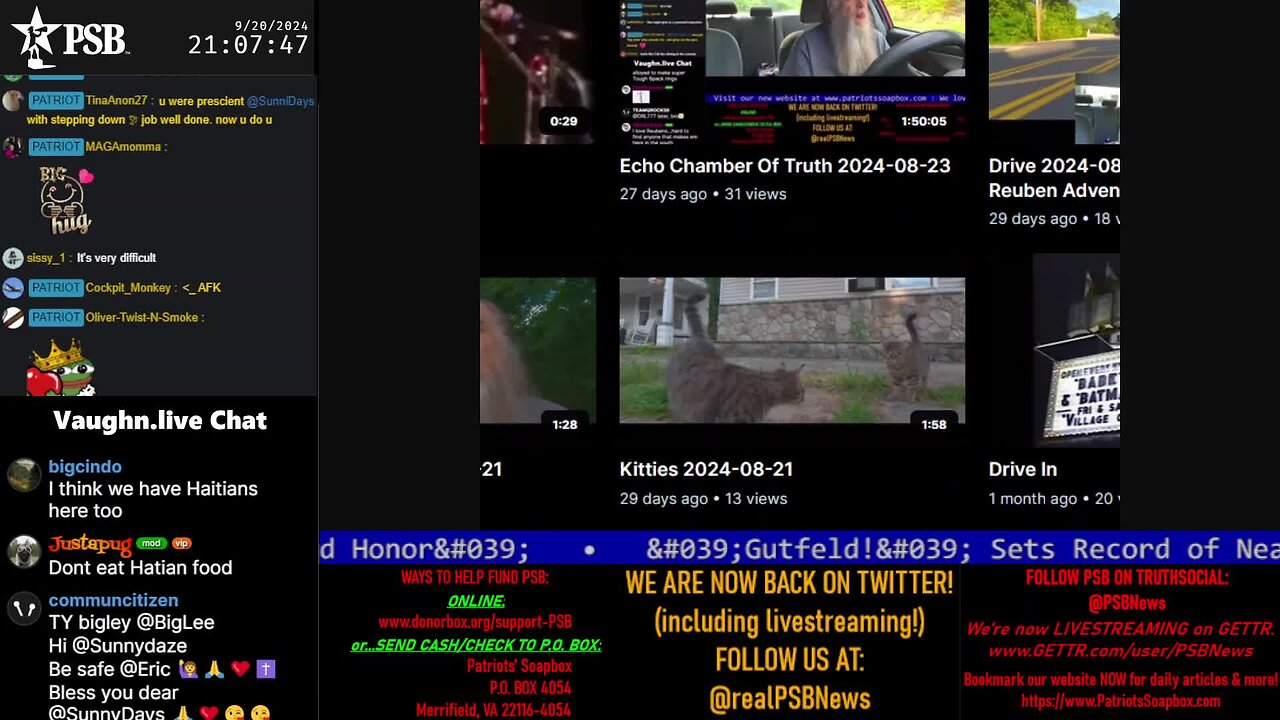Click username bigcindo in Vaughn.live chat
The width and height of the screenshot is (1280, 720).
point(85,467)
